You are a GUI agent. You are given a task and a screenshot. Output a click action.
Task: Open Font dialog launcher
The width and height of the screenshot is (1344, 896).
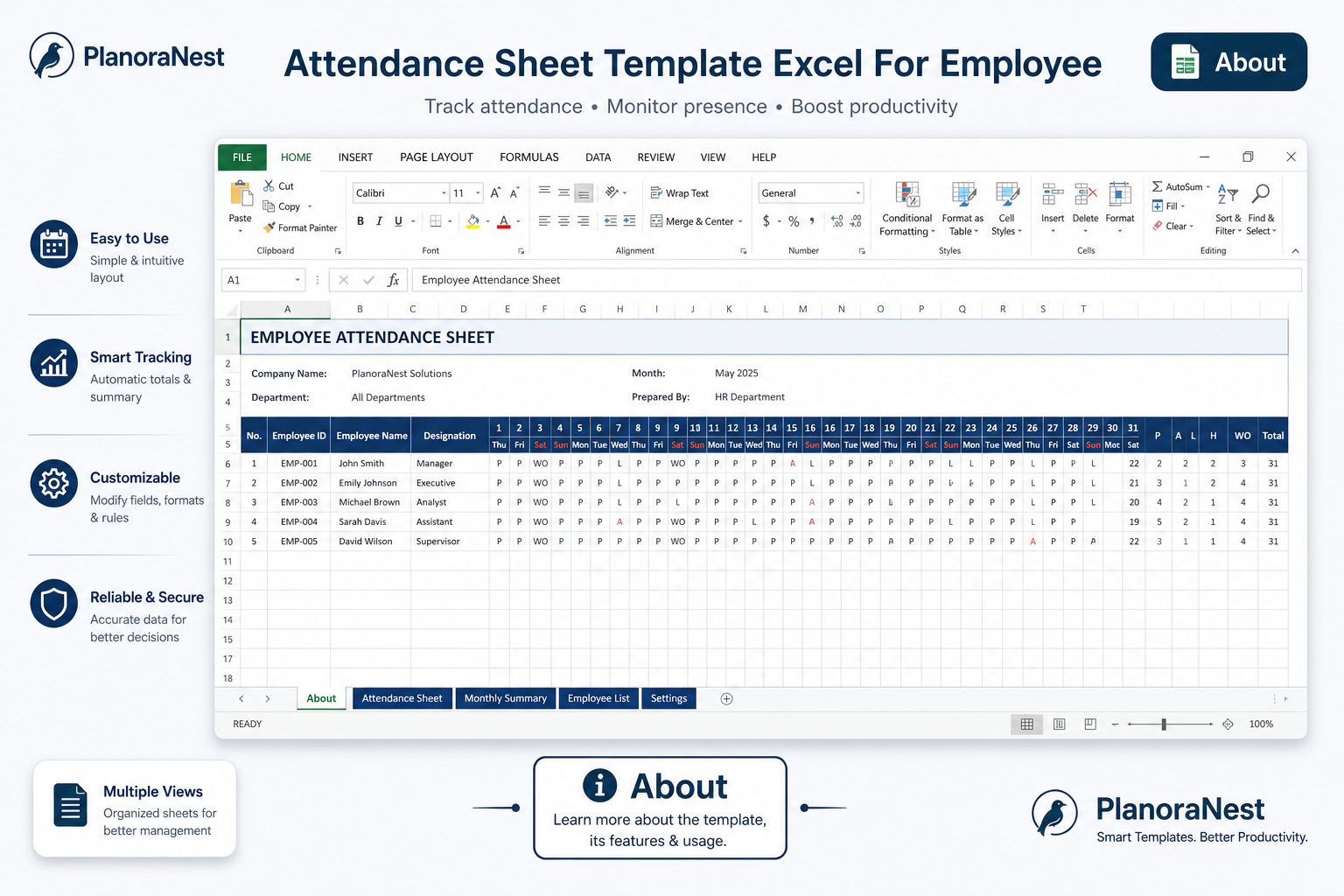tap(521, 251)
